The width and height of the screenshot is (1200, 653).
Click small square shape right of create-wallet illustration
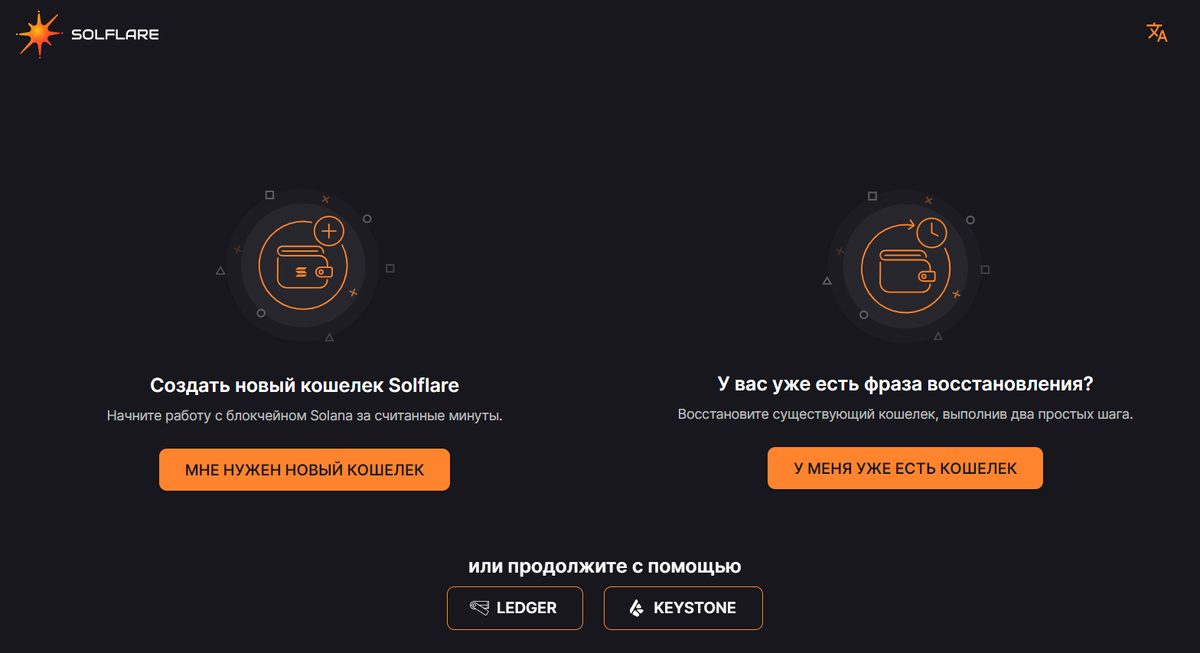tap(390, 268)
